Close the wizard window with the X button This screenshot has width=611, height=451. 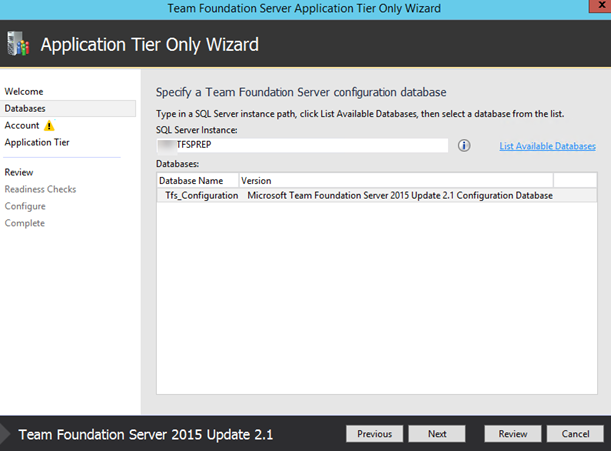601,5
